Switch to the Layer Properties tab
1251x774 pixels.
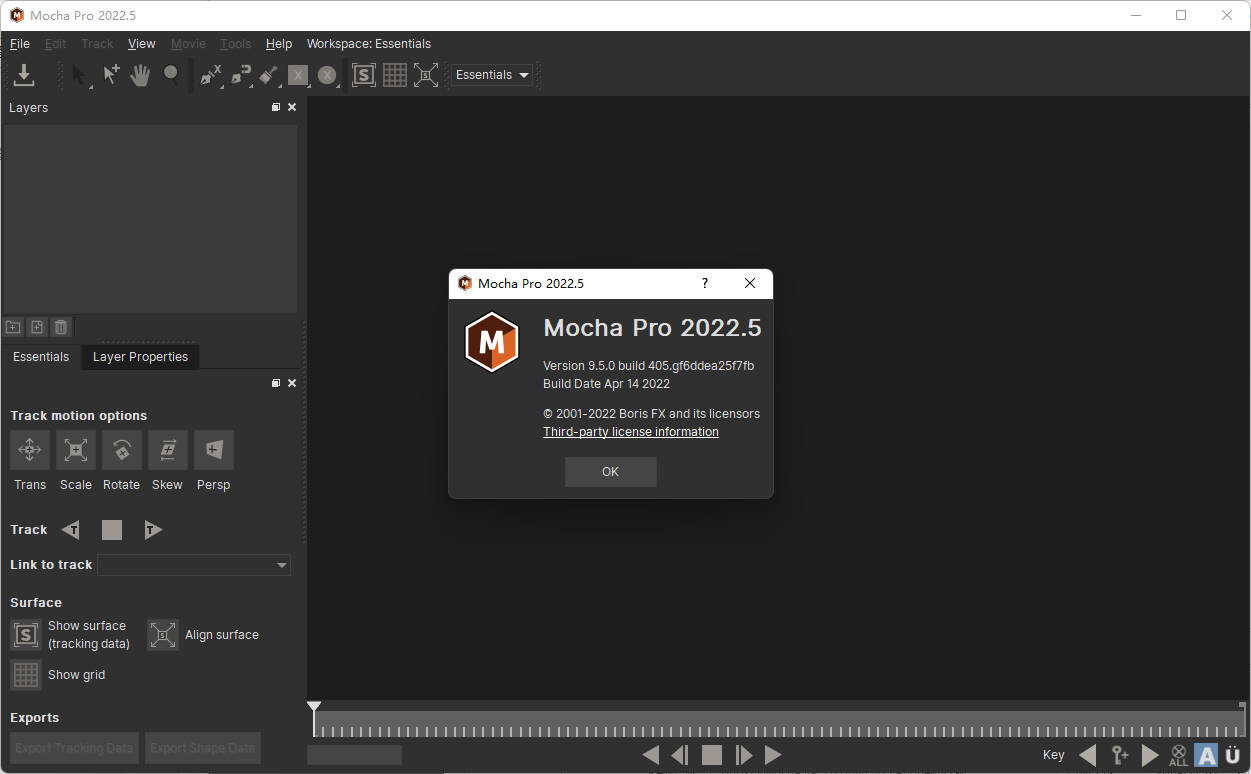pos(140,357)
